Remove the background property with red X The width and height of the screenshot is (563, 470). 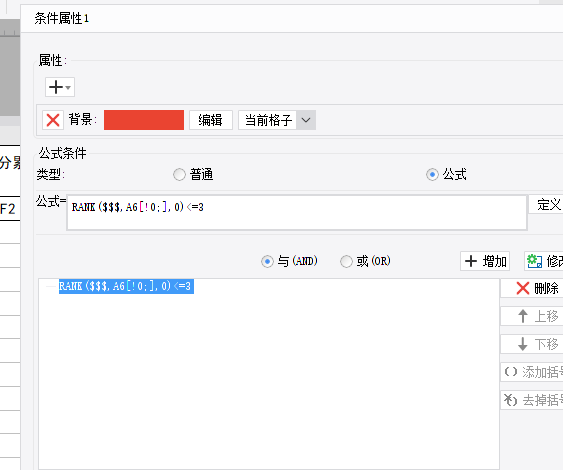pyautogui.click(x=53, y=120)
